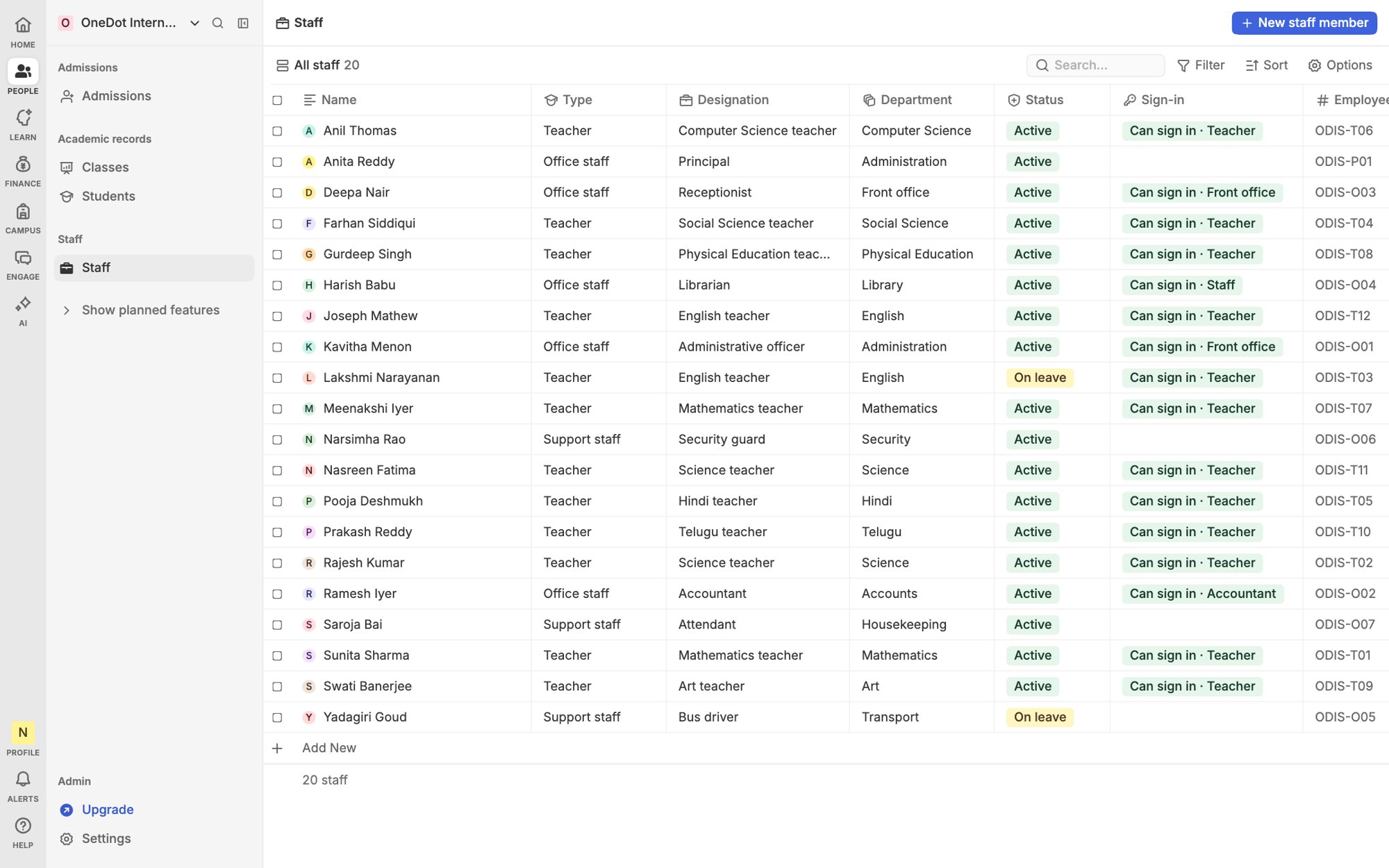Open the OneDot organization switcher dropdown
1389x868 pixels.
[129, 23]
